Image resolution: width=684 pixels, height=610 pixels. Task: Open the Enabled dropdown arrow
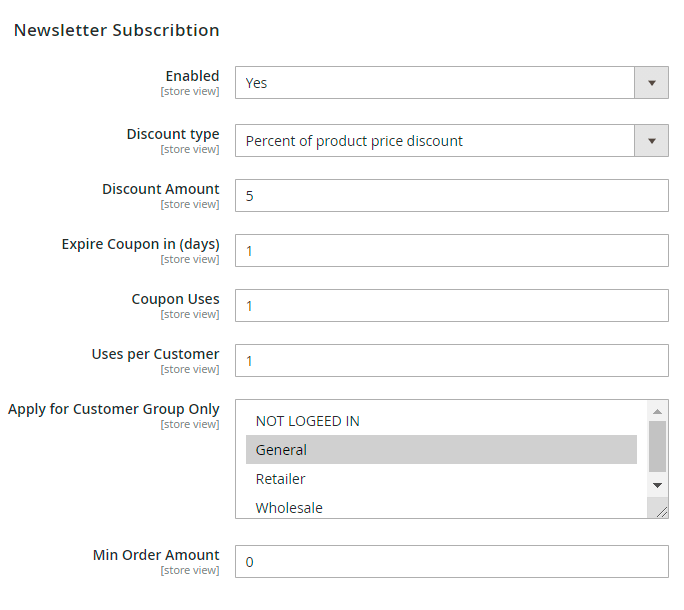click(651, 83)
